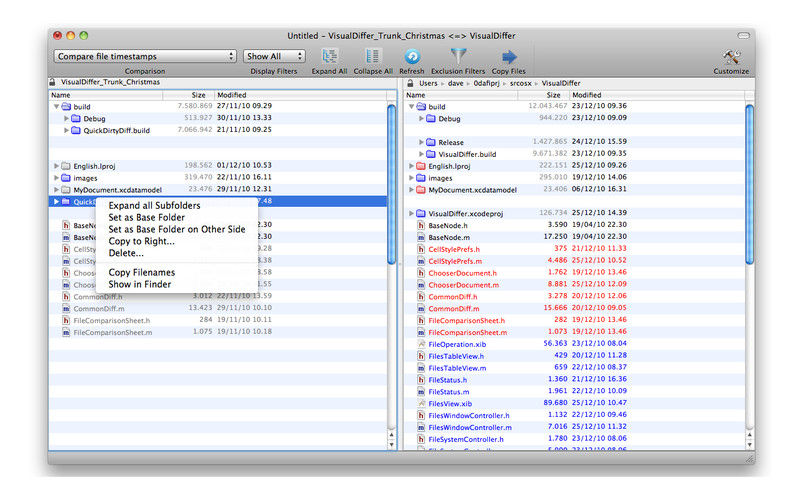The image size is (800, 500).
Task: Click the right pane vertical scrollbar thumb
Action: pyautogui.click(x=749, y=184)
